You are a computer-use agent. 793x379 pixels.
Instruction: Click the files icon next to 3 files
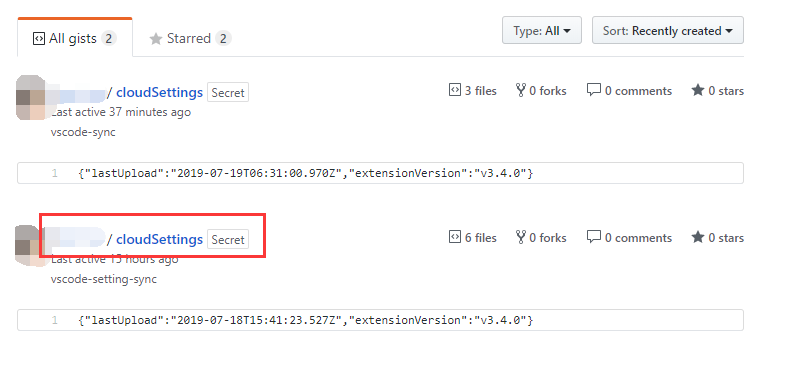click(x=455, y=90)
